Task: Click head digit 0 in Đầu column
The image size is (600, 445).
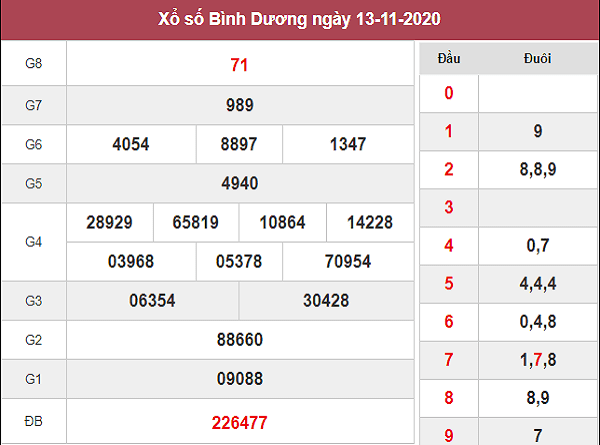Action: [x=449, y=93]
